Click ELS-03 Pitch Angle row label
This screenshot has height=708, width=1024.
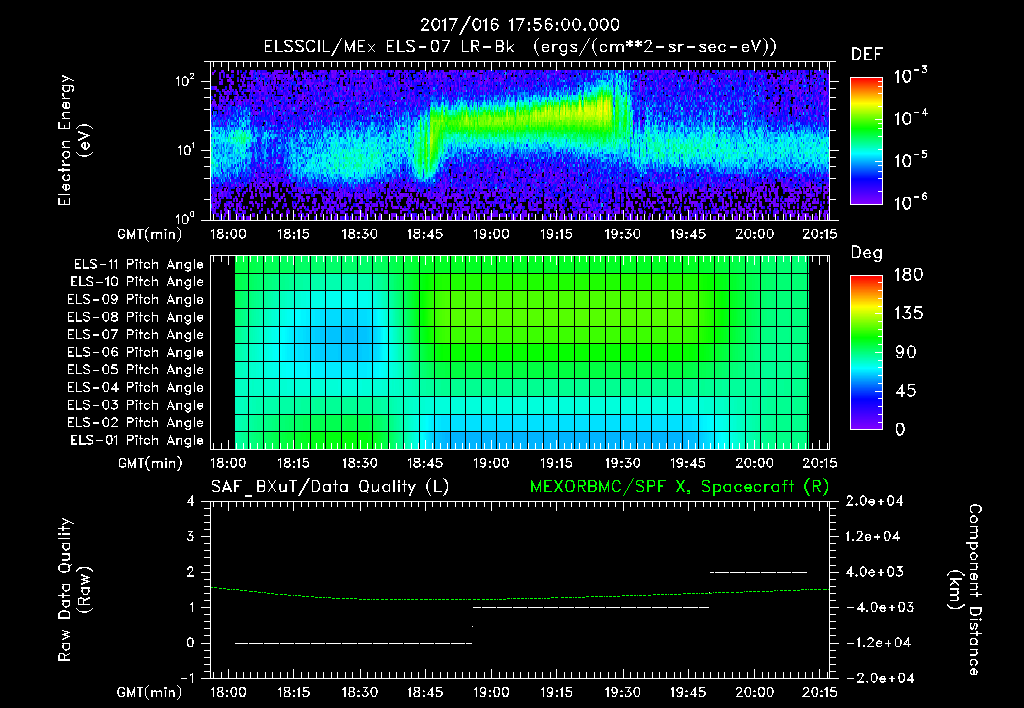click(x=136, y=405)
